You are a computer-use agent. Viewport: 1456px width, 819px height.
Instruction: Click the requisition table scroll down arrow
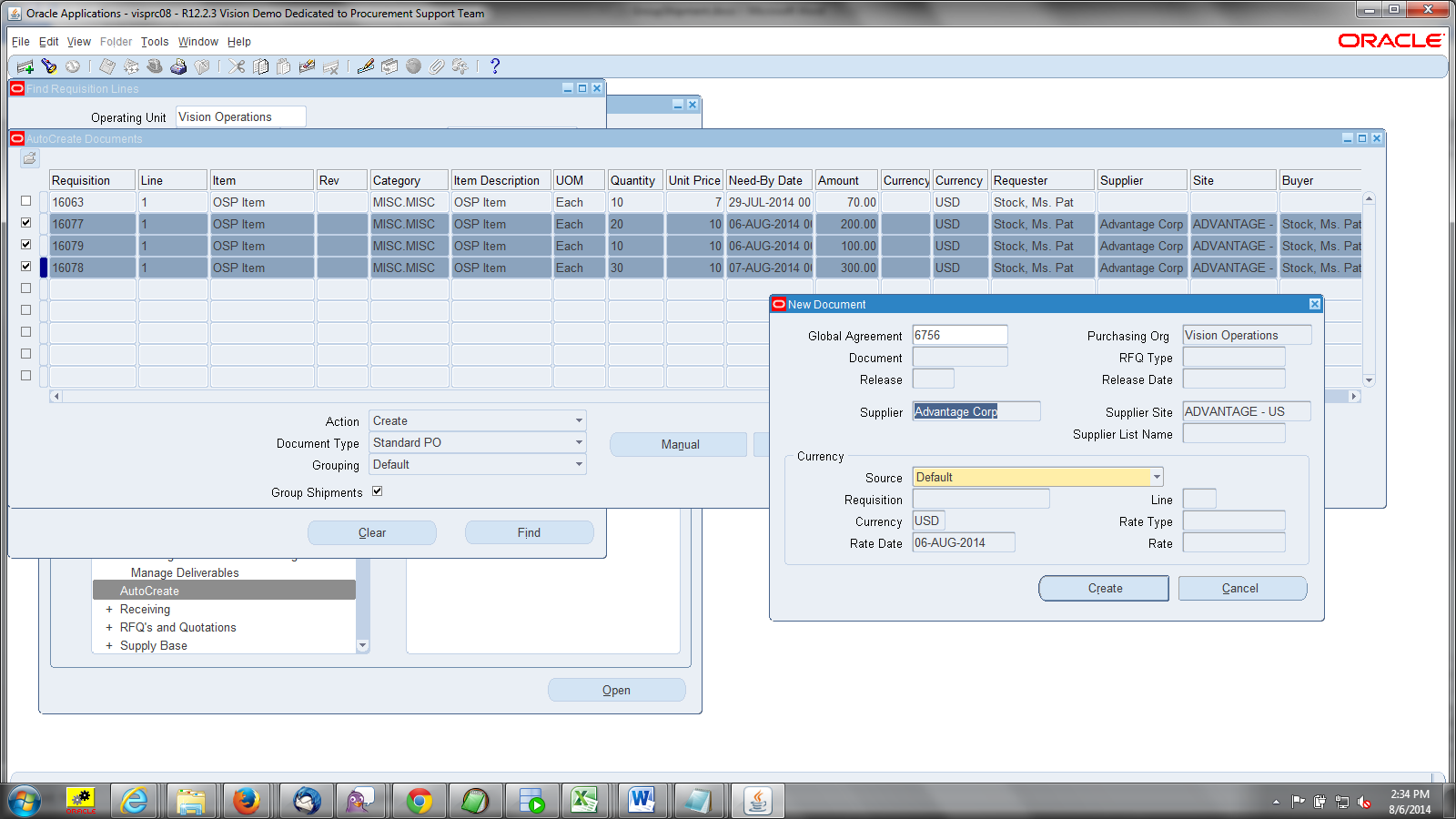(x=1369, y=380)
